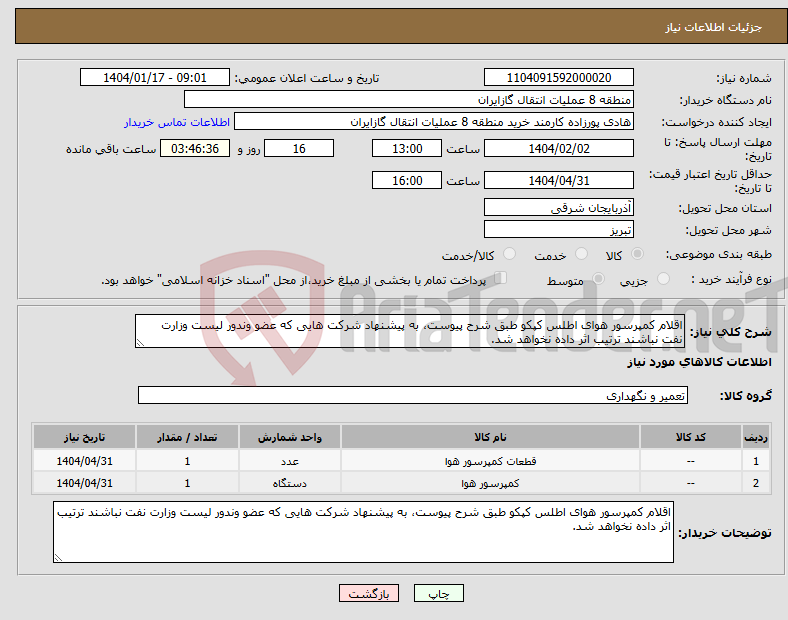Click the واحد شمارش column header
The width and height of the screenshot is (788, 620).
click(290, 437)
